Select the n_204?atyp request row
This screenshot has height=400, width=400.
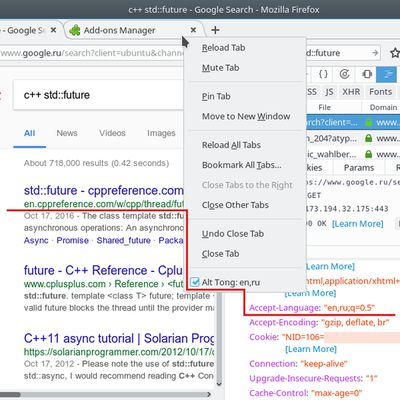353,138
